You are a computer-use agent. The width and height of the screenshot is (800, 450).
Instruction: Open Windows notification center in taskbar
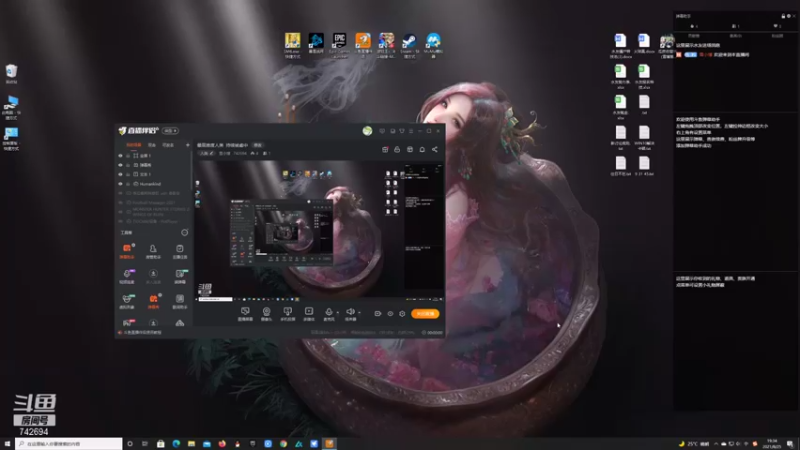tap(790, 444)
